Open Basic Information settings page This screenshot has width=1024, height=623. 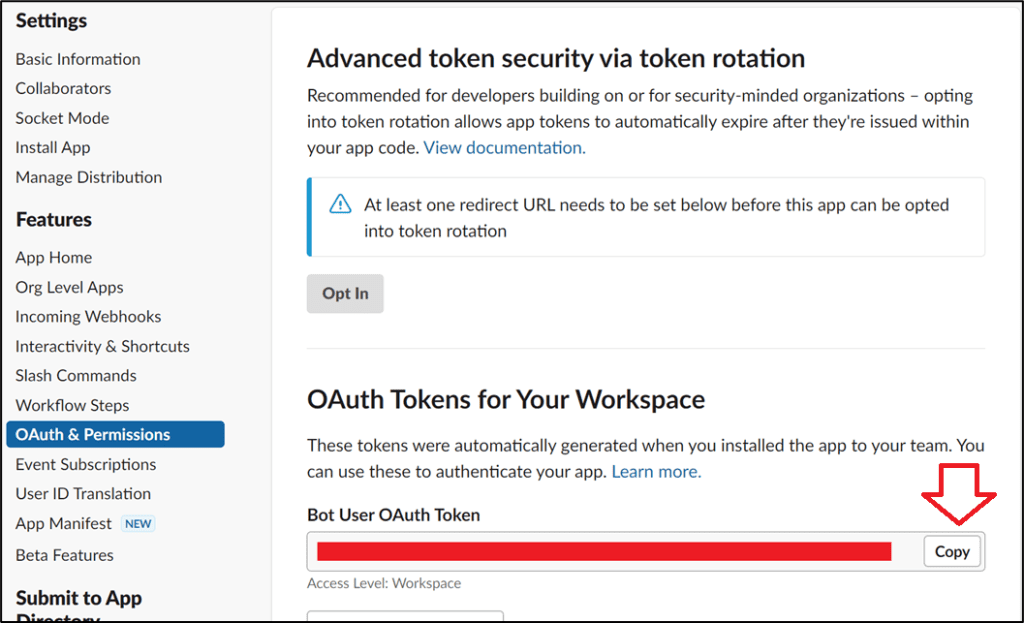[x=78, y=59]
